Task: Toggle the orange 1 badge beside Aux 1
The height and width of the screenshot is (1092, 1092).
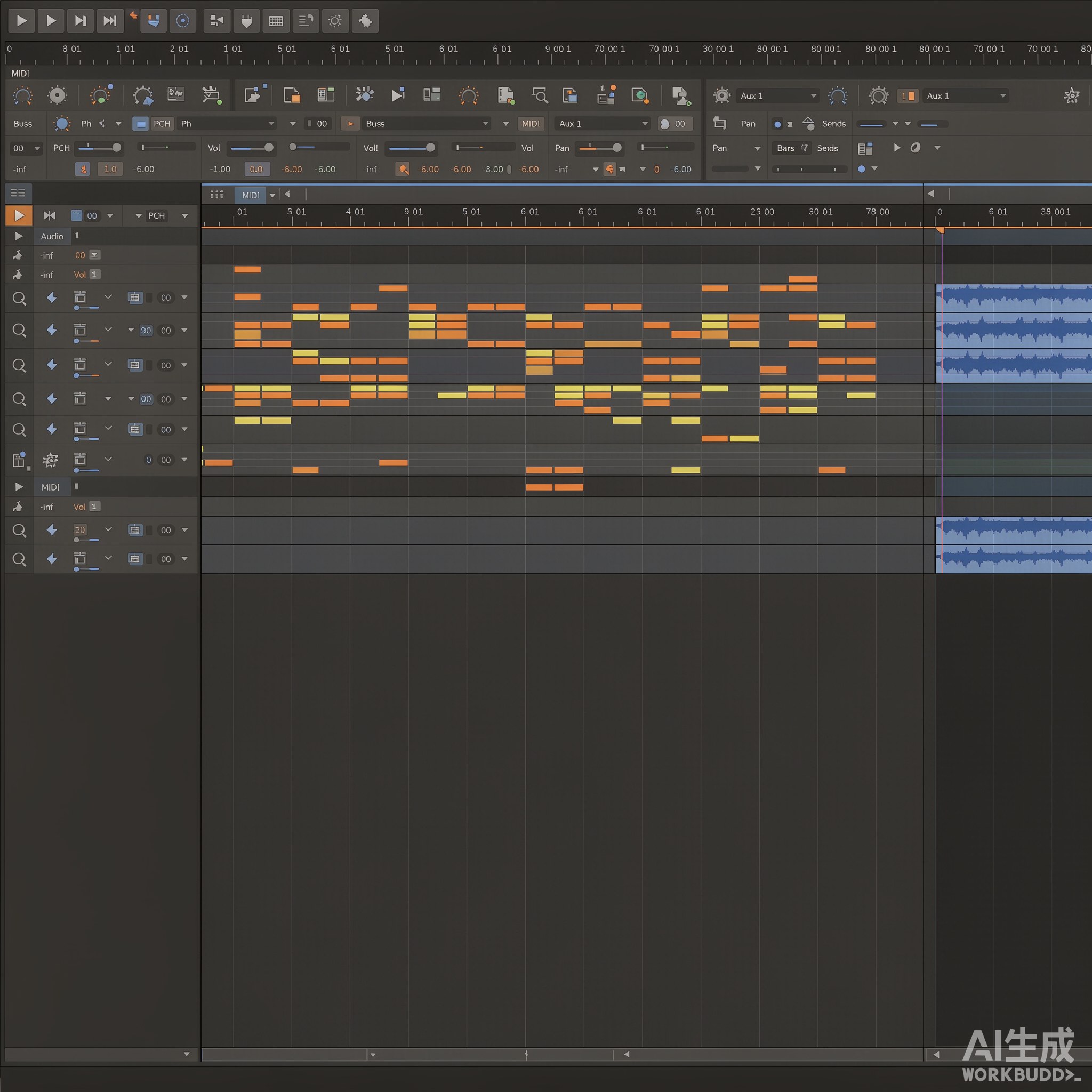Action: 908,96
